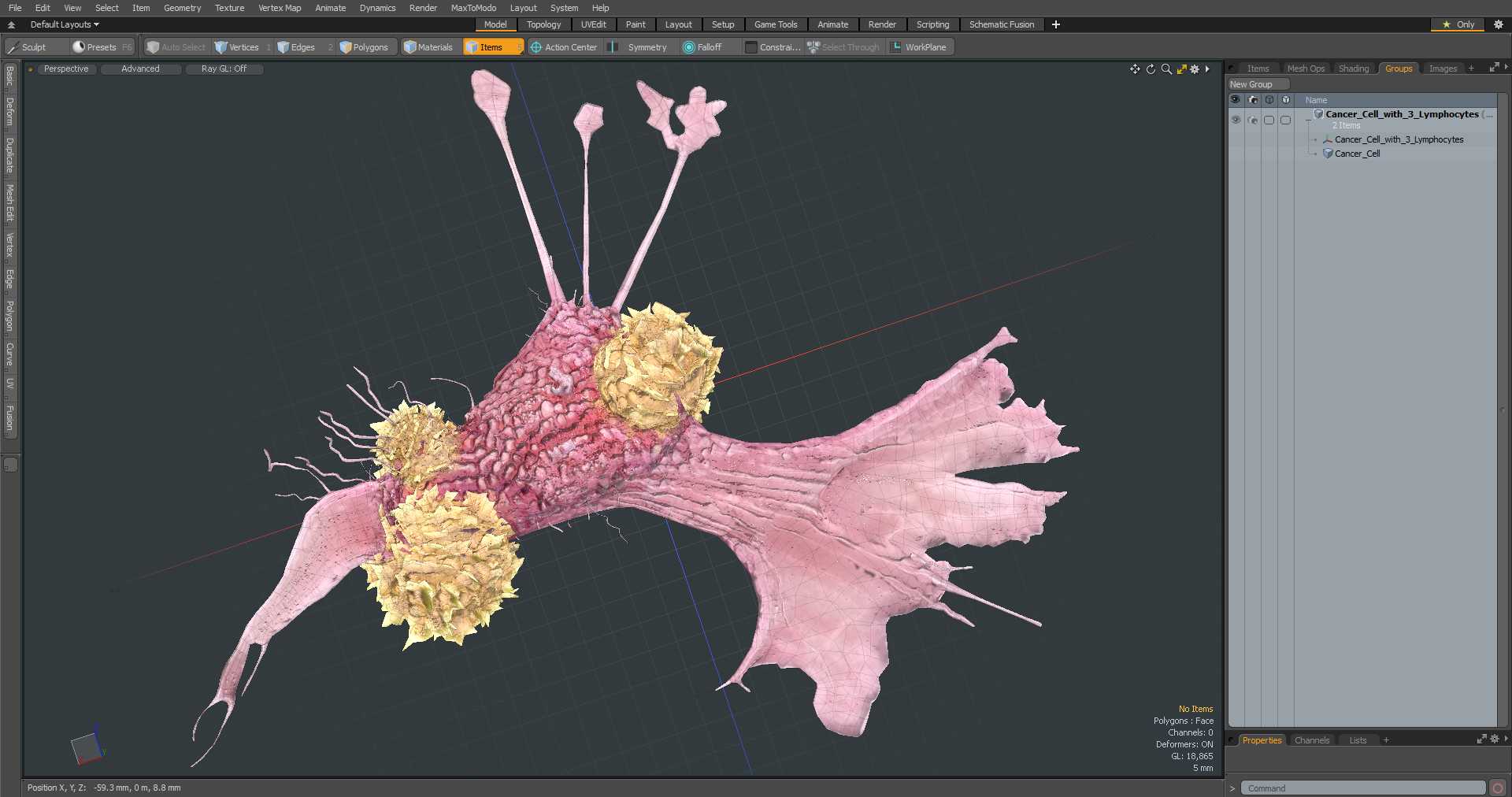Click the viewport zoom magnifier icon
The width and height of the screenshot is (1512, 797).
point(1166,69)
